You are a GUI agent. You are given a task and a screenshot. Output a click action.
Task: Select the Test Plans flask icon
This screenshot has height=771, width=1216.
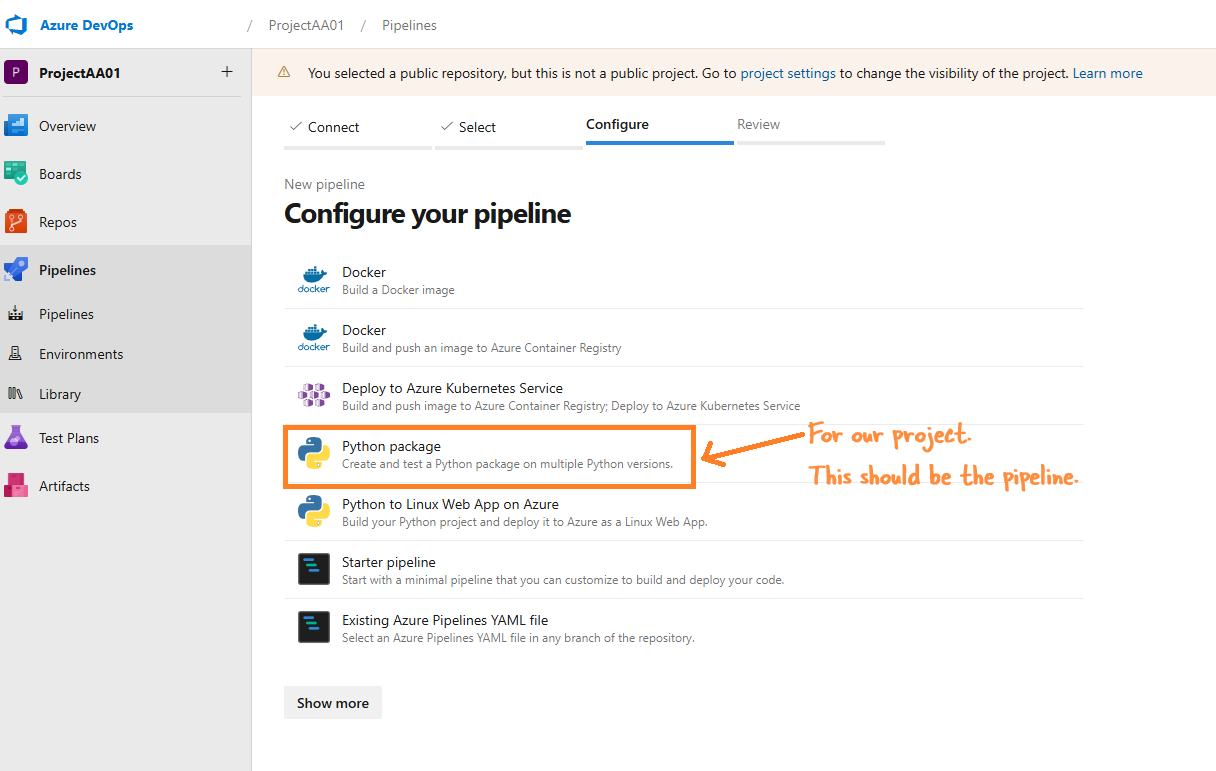pyautogui.click(x=16, y=438)
